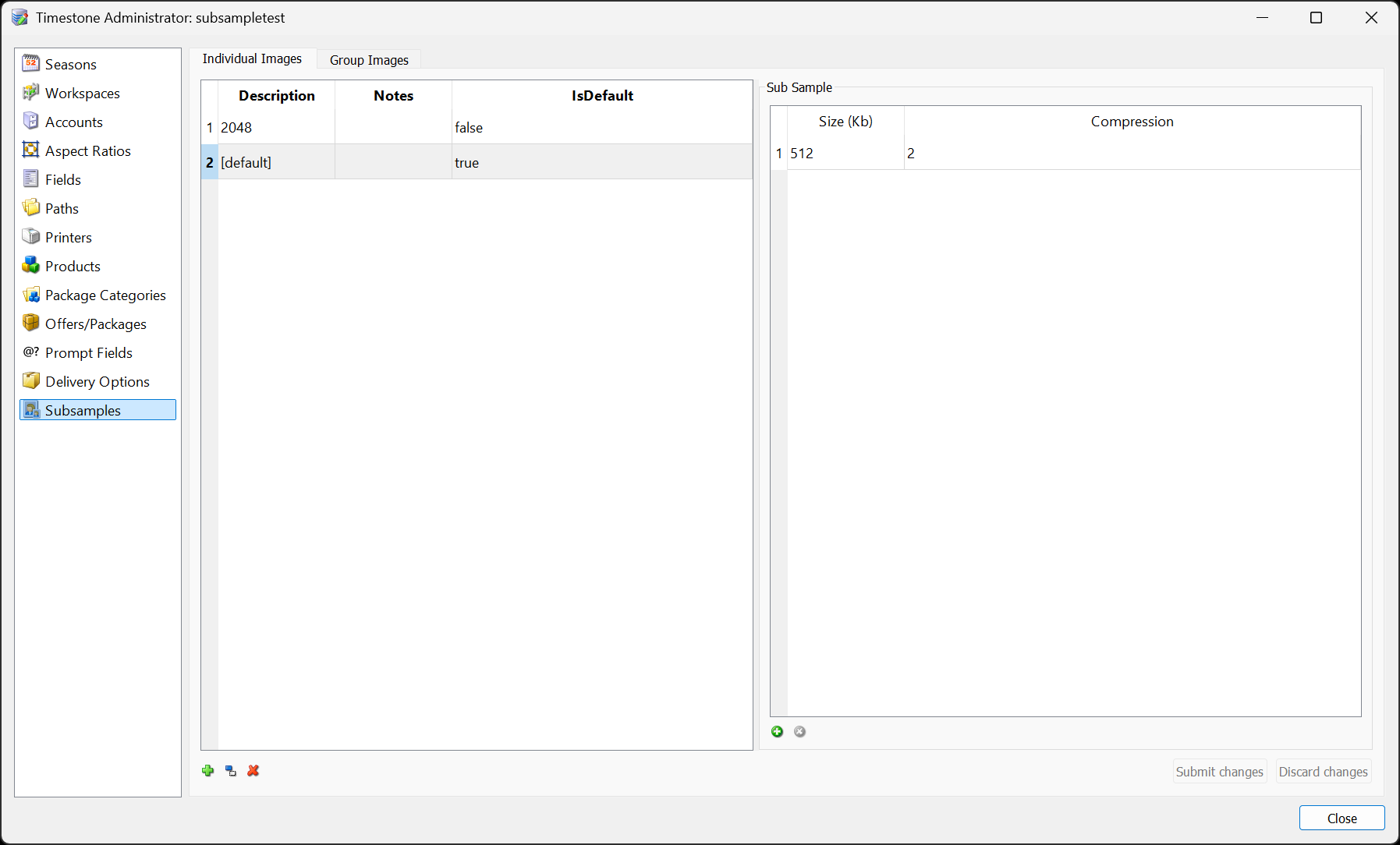Duplicate the selected subsample set
This screenshot has width=1400, height=845.
click(x=231, y=771)
